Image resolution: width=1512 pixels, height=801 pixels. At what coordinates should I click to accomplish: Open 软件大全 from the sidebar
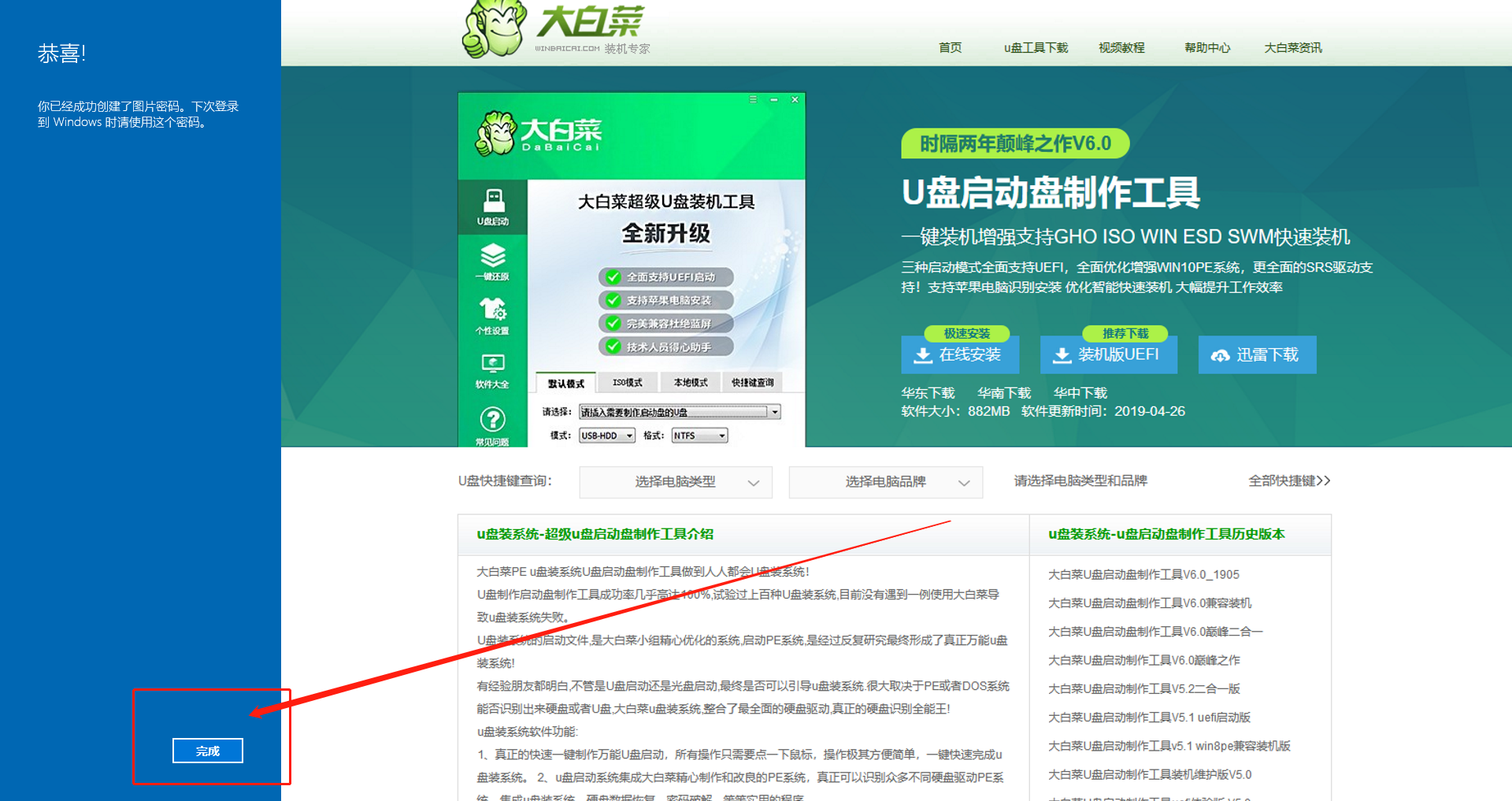tap(493, 368)
